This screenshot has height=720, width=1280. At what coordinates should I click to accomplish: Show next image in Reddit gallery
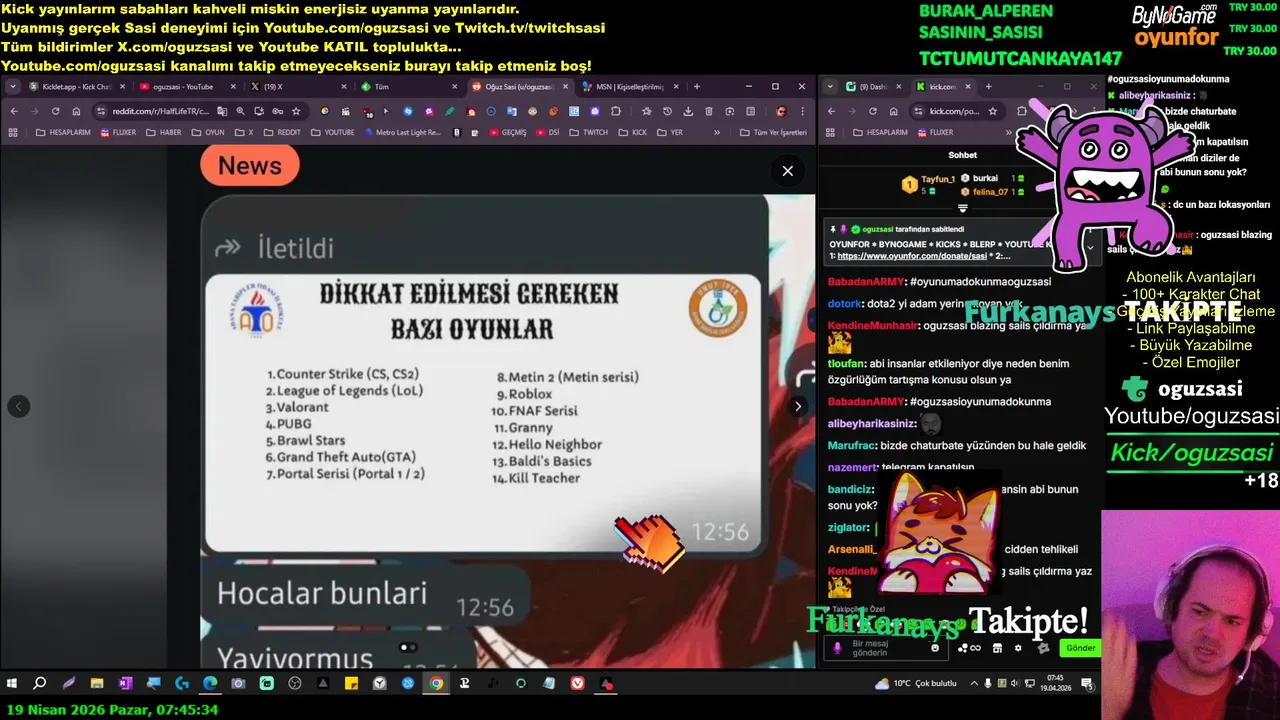pyautogui.click(x=797, y=406)
